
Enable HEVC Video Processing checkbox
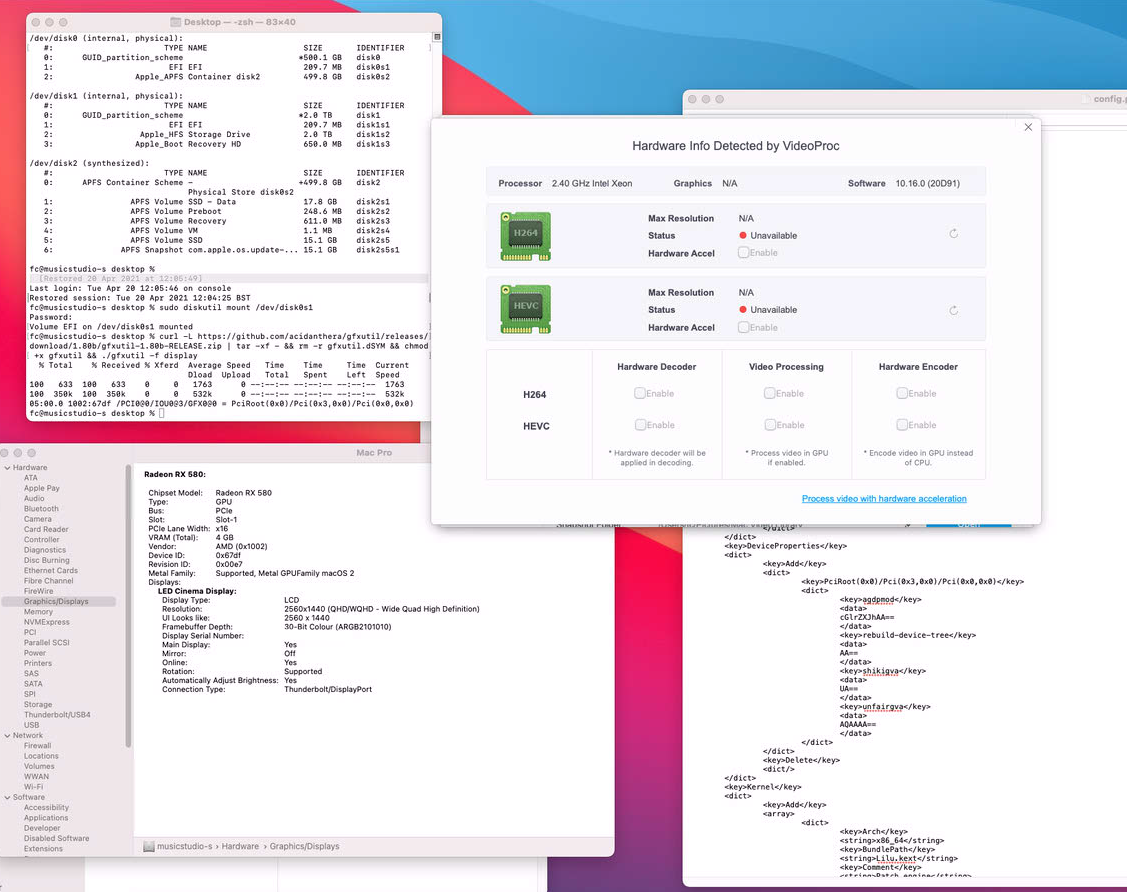click(x=770, y=425)
